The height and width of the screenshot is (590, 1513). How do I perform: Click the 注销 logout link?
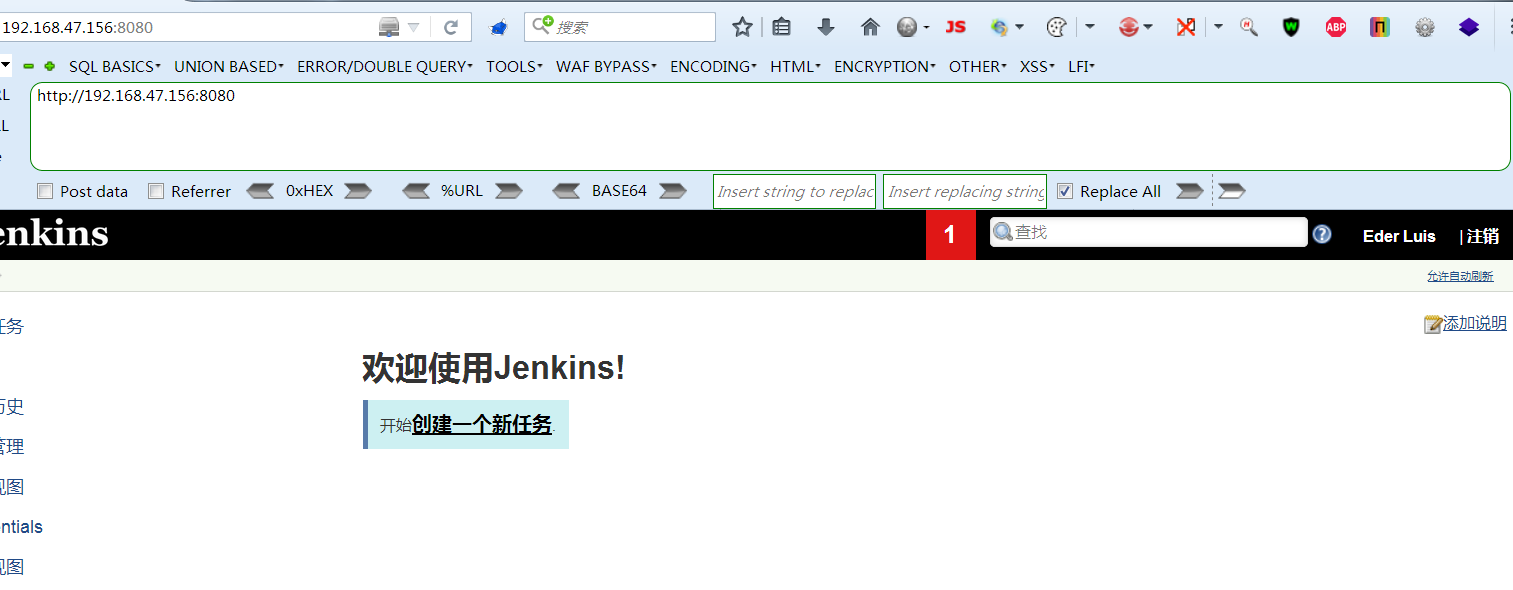[x=1483, y=236]
